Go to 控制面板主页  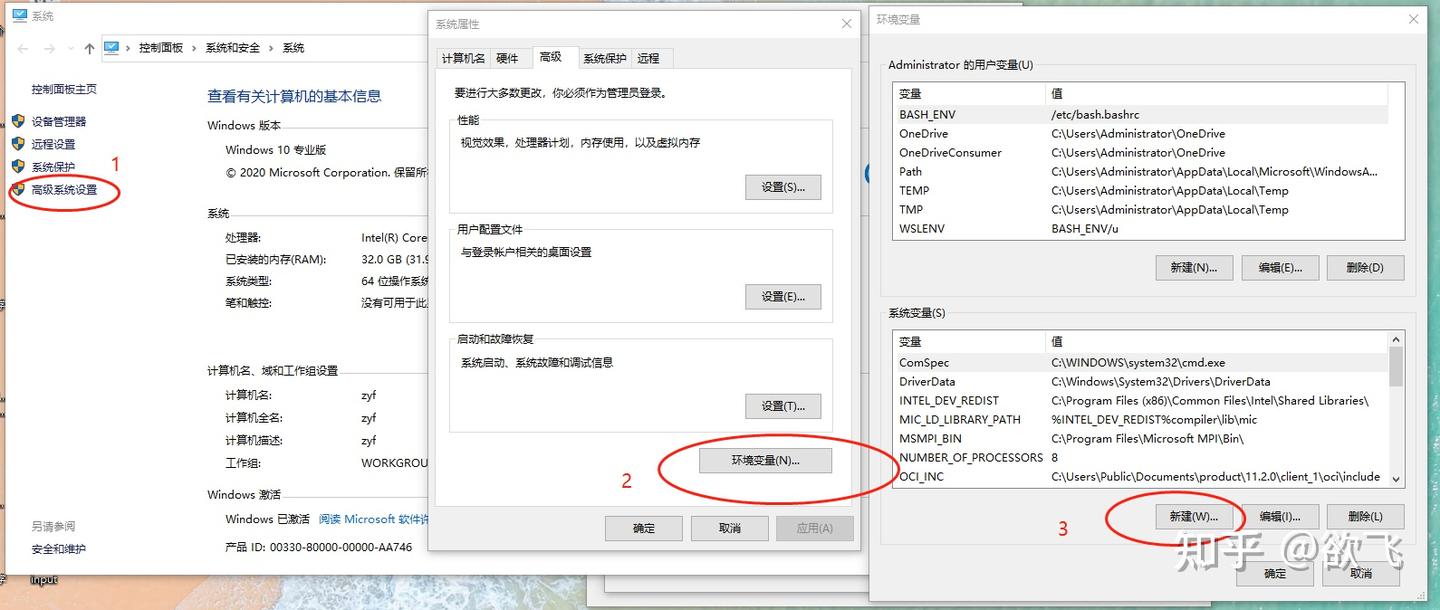point(64,89)
